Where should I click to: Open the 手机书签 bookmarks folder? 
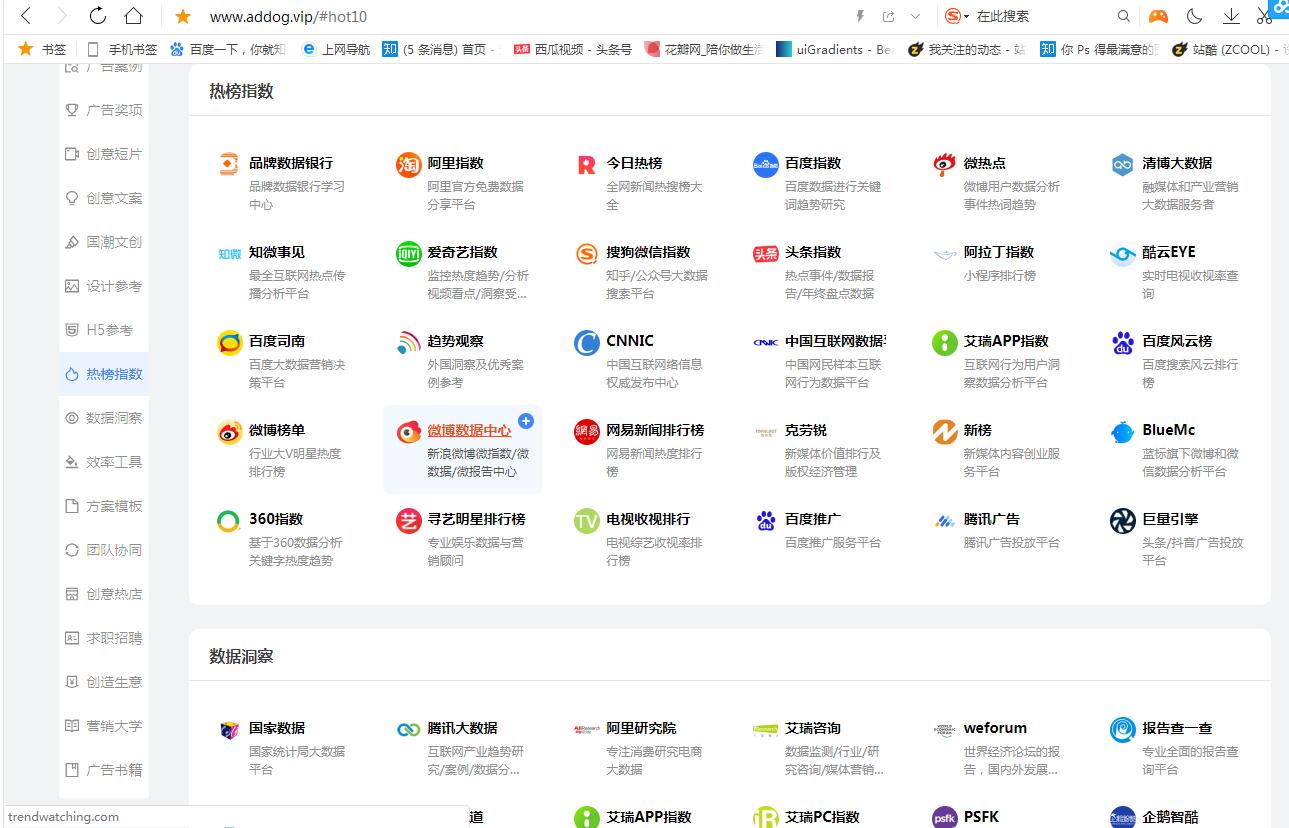(x=131, y=48)
